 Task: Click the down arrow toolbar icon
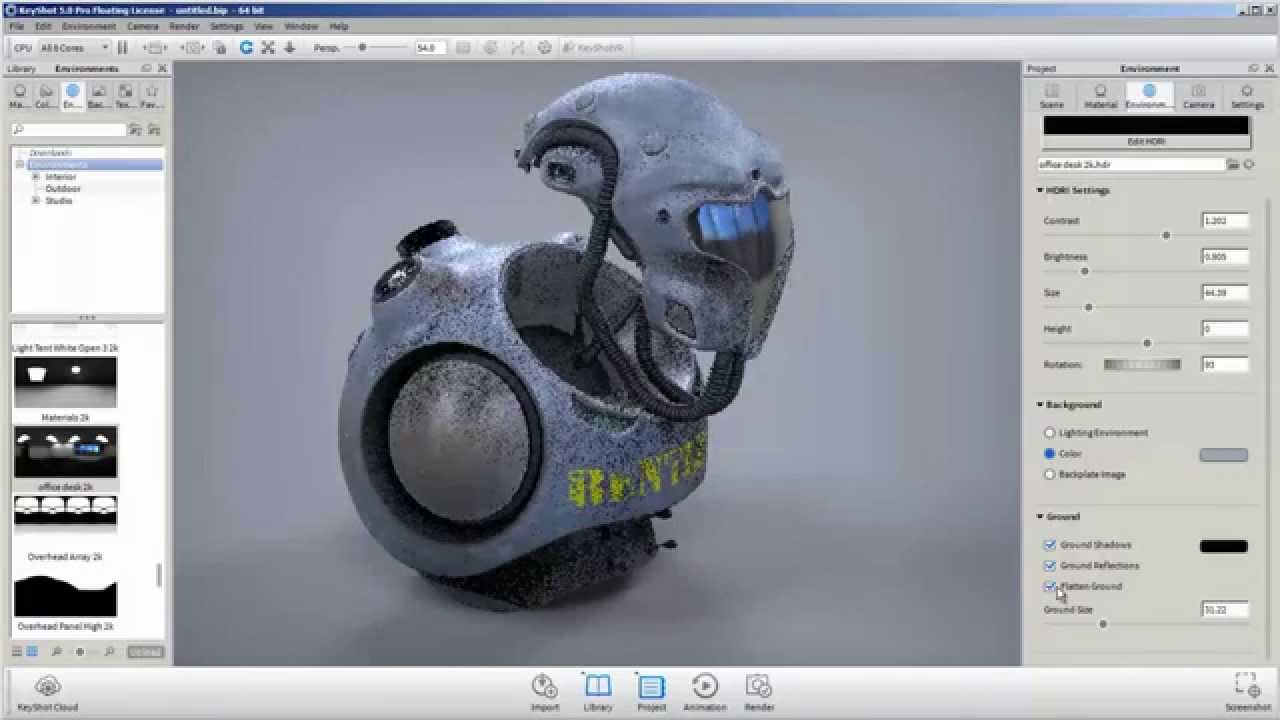coord(290,47)
